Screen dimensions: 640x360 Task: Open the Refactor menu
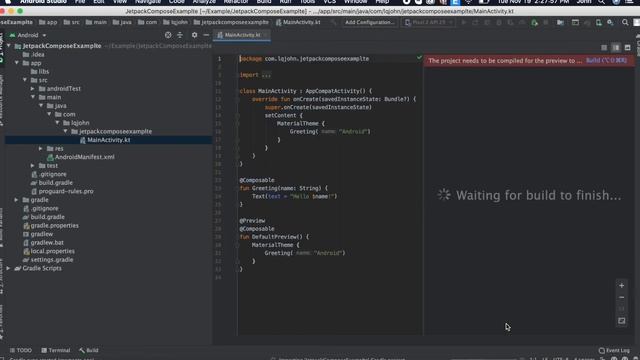pos(236,2)
